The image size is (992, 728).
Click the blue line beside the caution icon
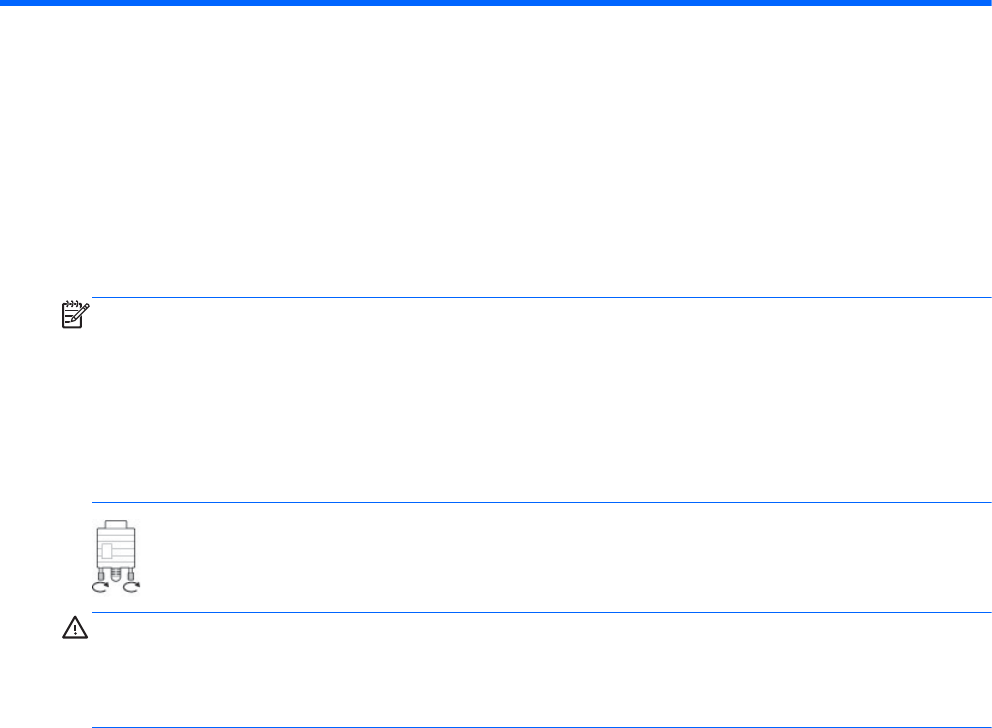[540, 613]
